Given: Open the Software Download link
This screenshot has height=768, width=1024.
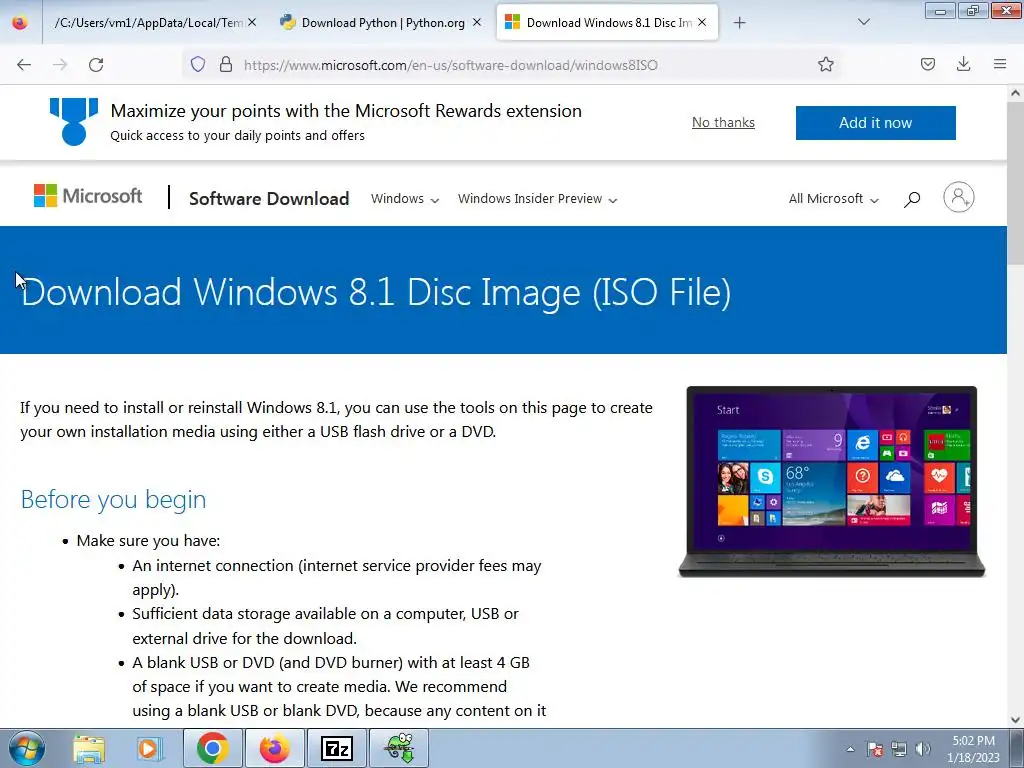Looking at the screenshot, I should pyautogui.click(x=269, y=199).
